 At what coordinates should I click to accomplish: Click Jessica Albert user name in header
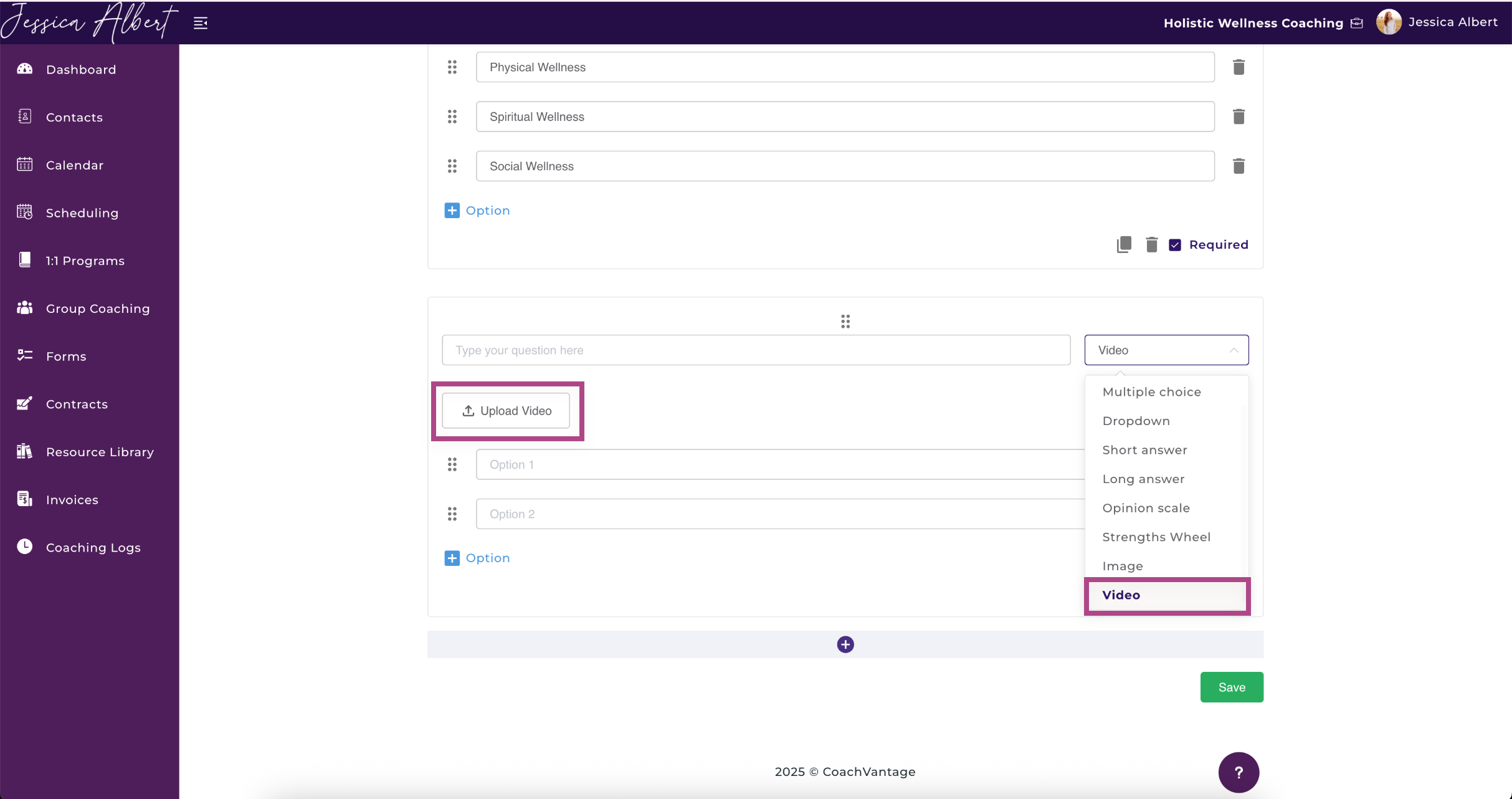(1453, 22)
